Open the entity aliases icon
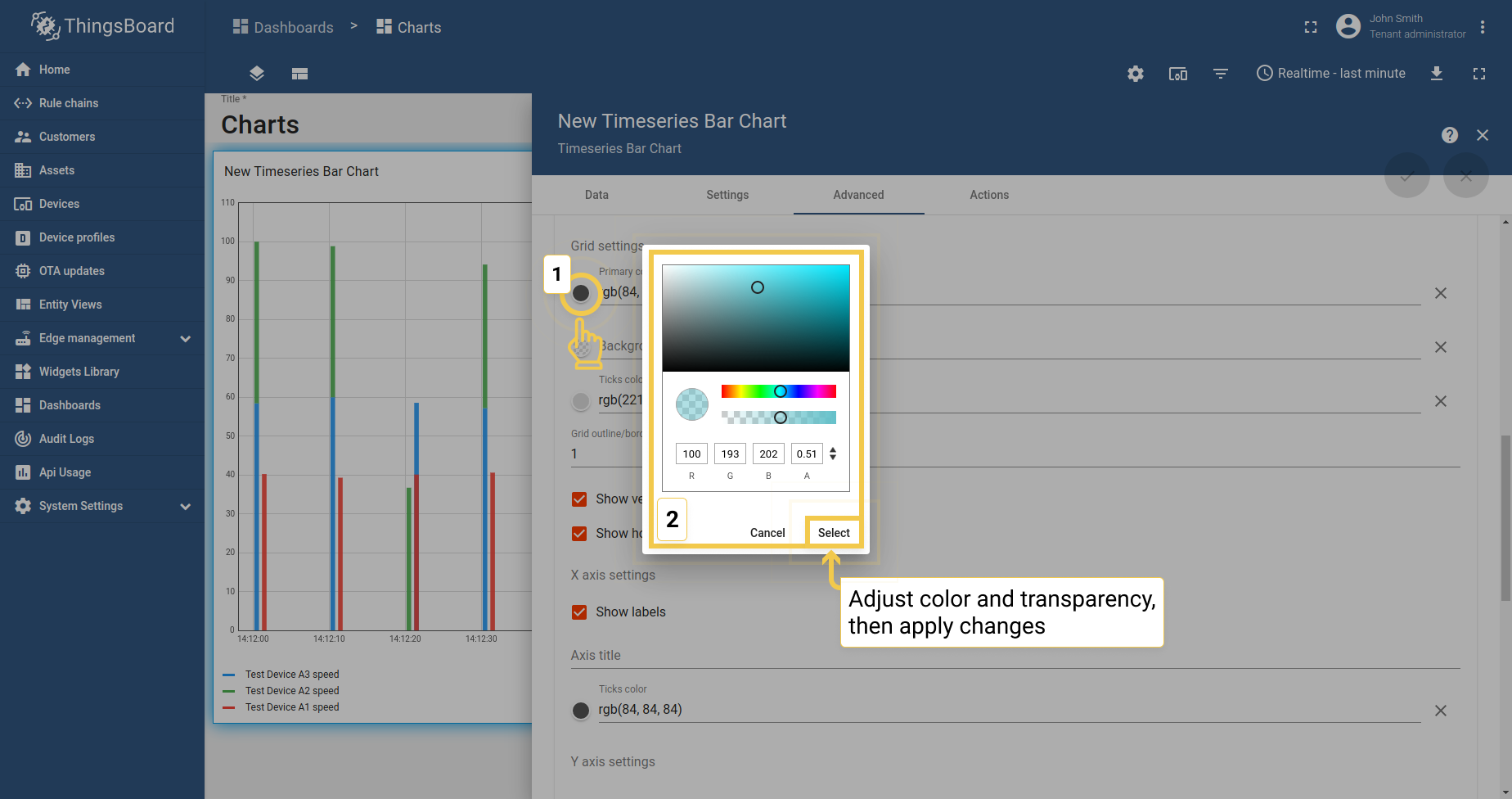Viewport: 1512px width, 799px height. (x=1178, y=74)
